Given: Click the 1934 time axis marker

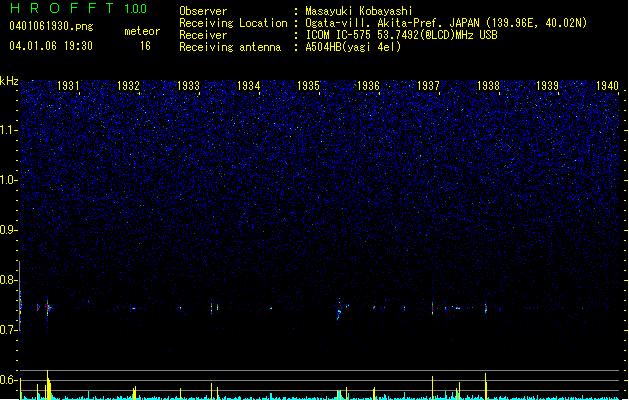Looking at the screenshot, I should (248, 85).
